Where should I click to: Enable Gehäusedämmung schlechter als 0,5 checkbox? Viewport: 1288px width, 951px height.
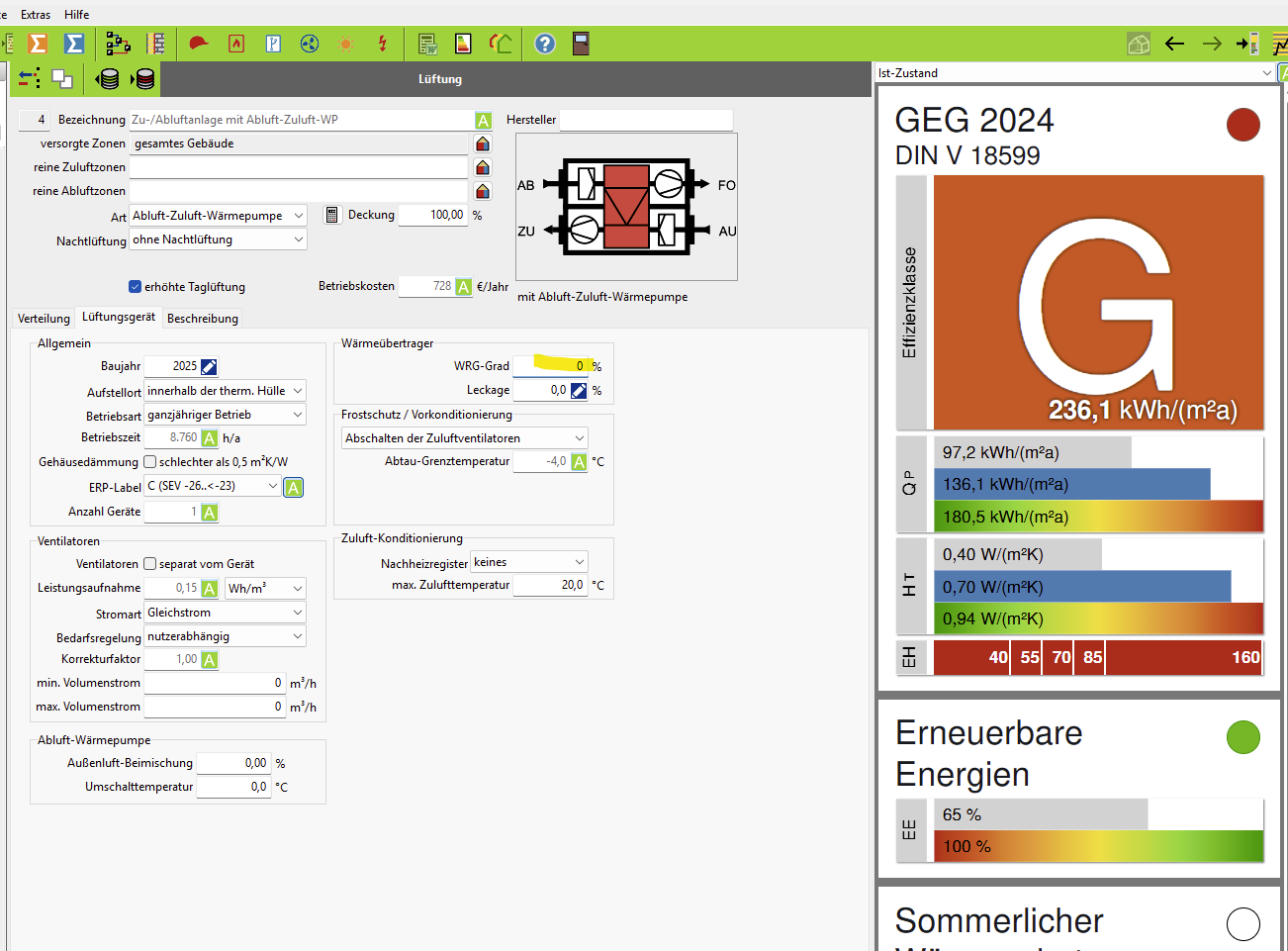click(150, 462)
